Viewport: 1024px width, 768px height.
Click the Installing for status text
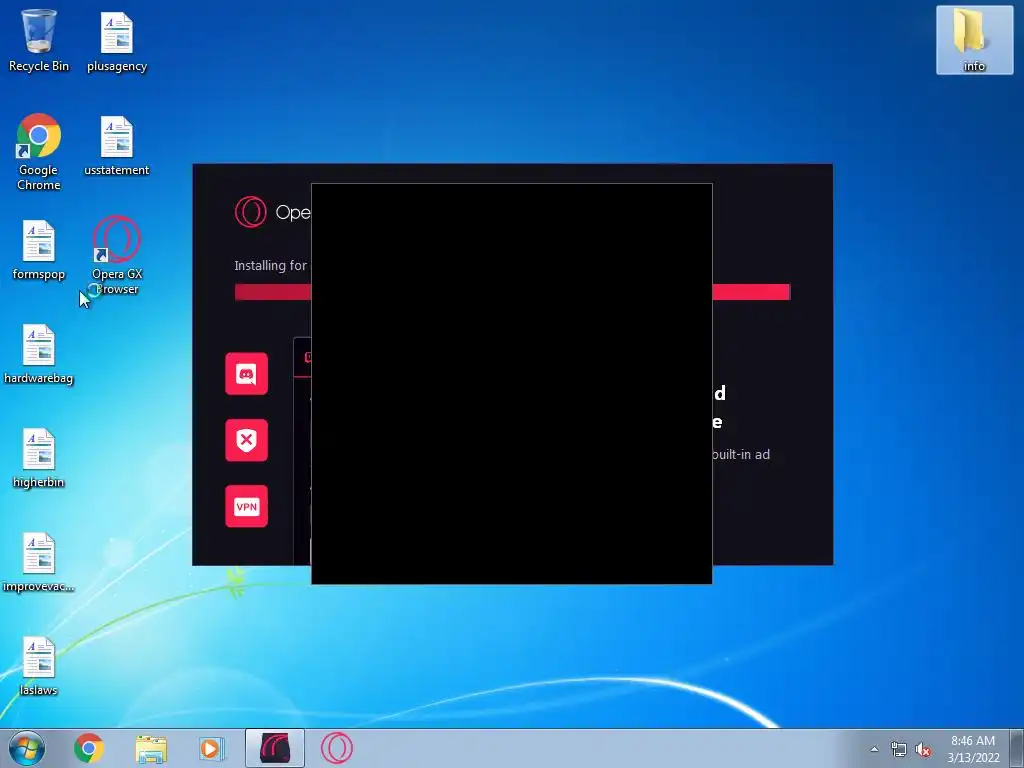pos(270,265)
